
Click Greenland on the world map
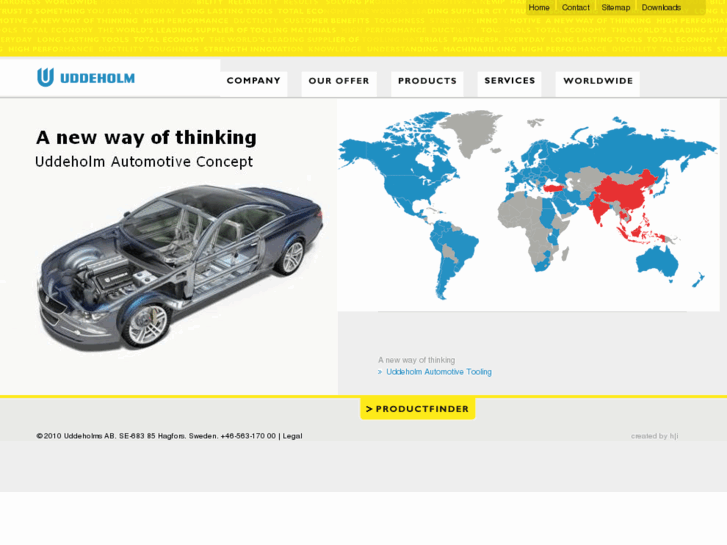pyautogui.click(x=471, y=131)
